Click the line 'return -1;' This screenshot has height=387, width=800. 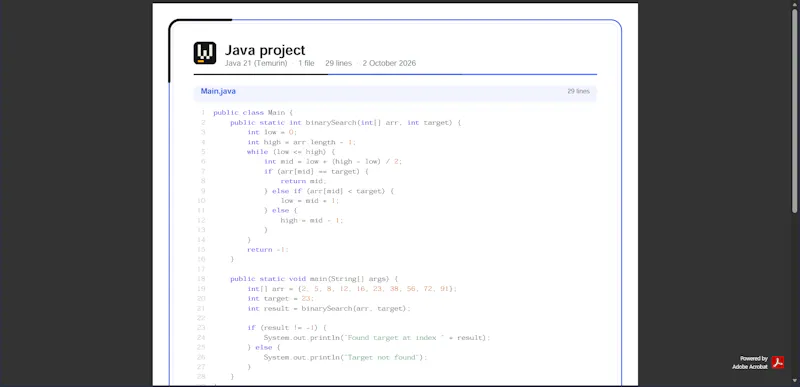click(268, 250)
